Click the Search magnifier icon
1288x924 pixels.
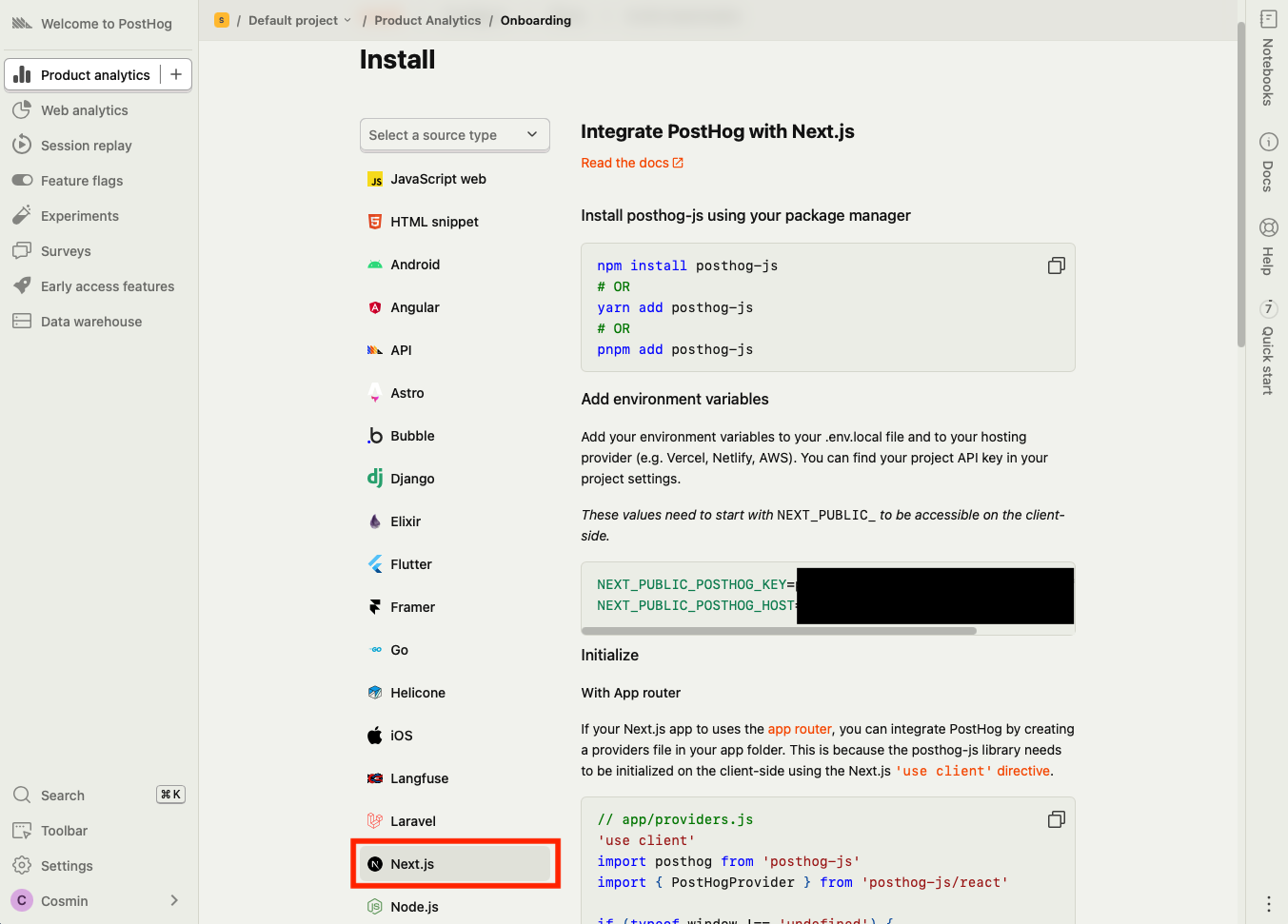click(x=22, y=796)
